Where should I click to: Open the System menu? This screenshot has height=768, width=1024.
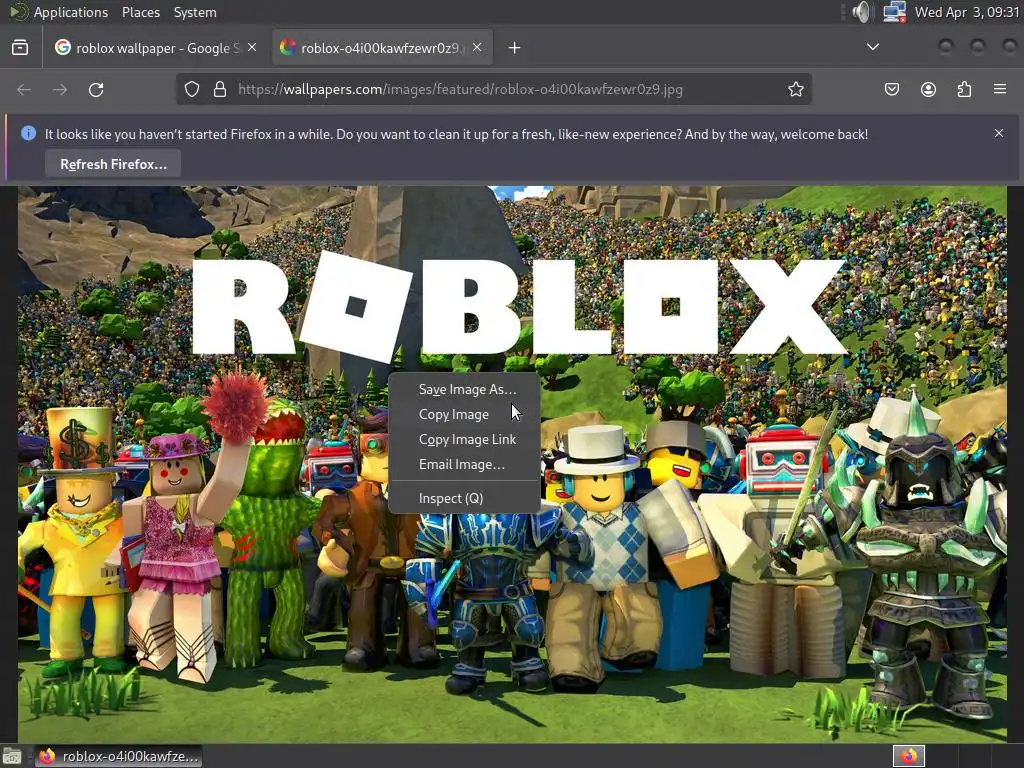click(195, 12)
